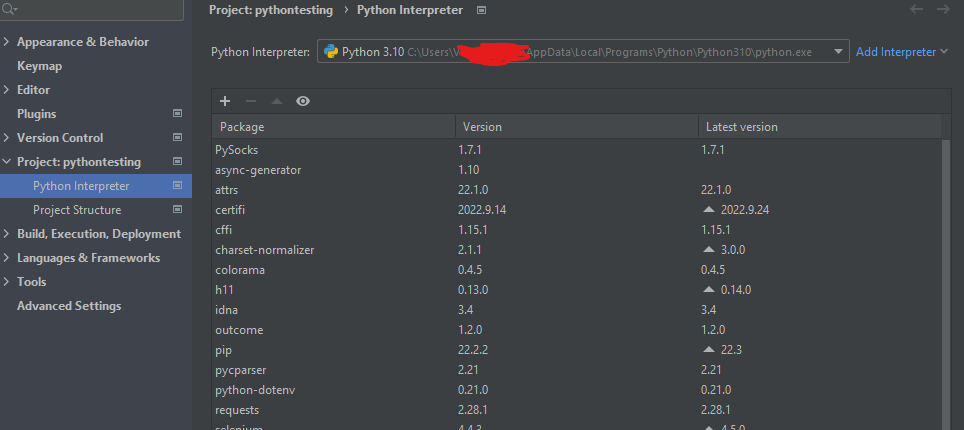Expand the Build, Execution, Deployment section
This screenshot has width=964, height=430.
[8, 234]
